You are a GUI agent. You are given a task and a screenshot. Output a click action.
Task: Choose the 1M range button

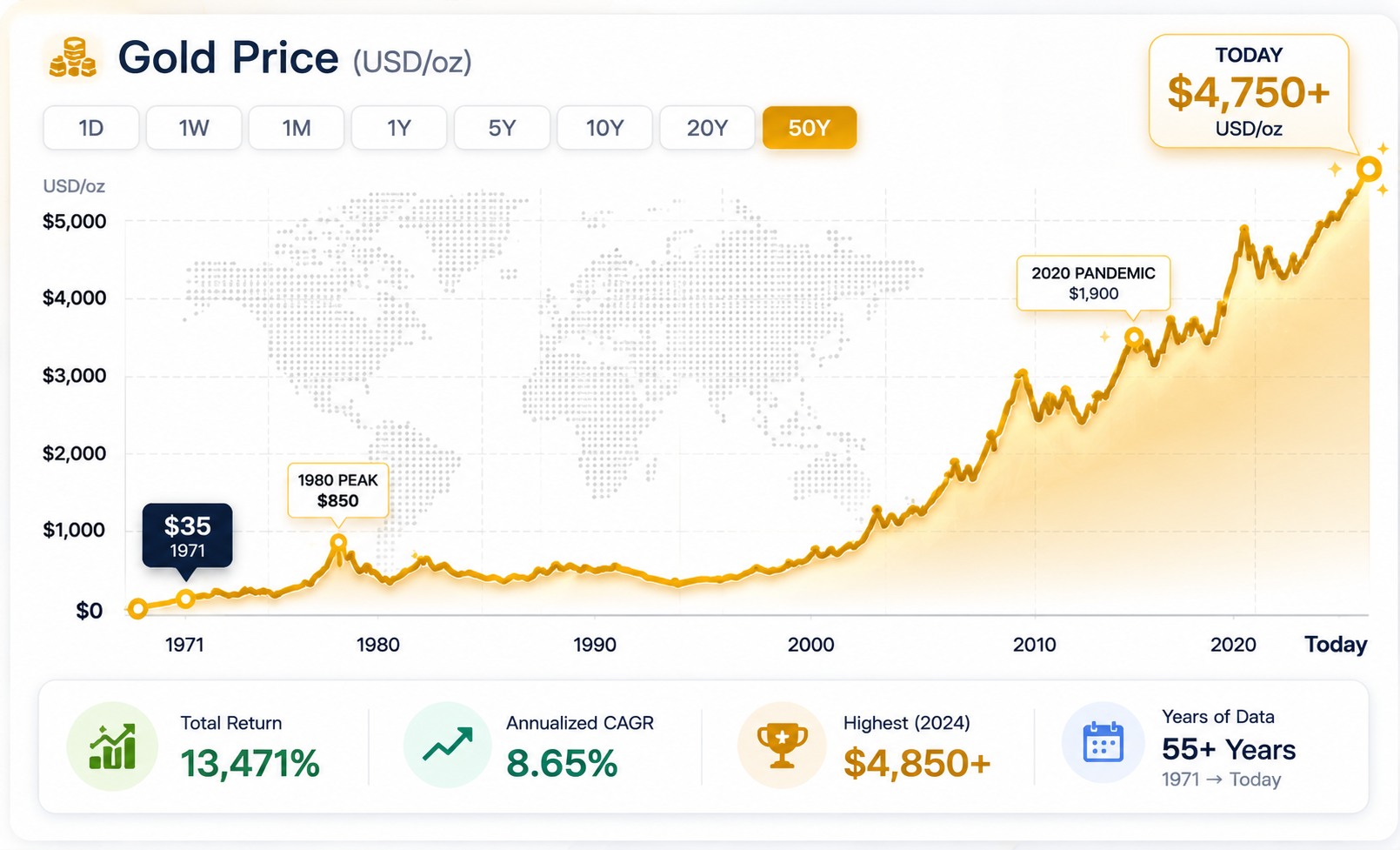pyautogui.click(x=297, y=128)
